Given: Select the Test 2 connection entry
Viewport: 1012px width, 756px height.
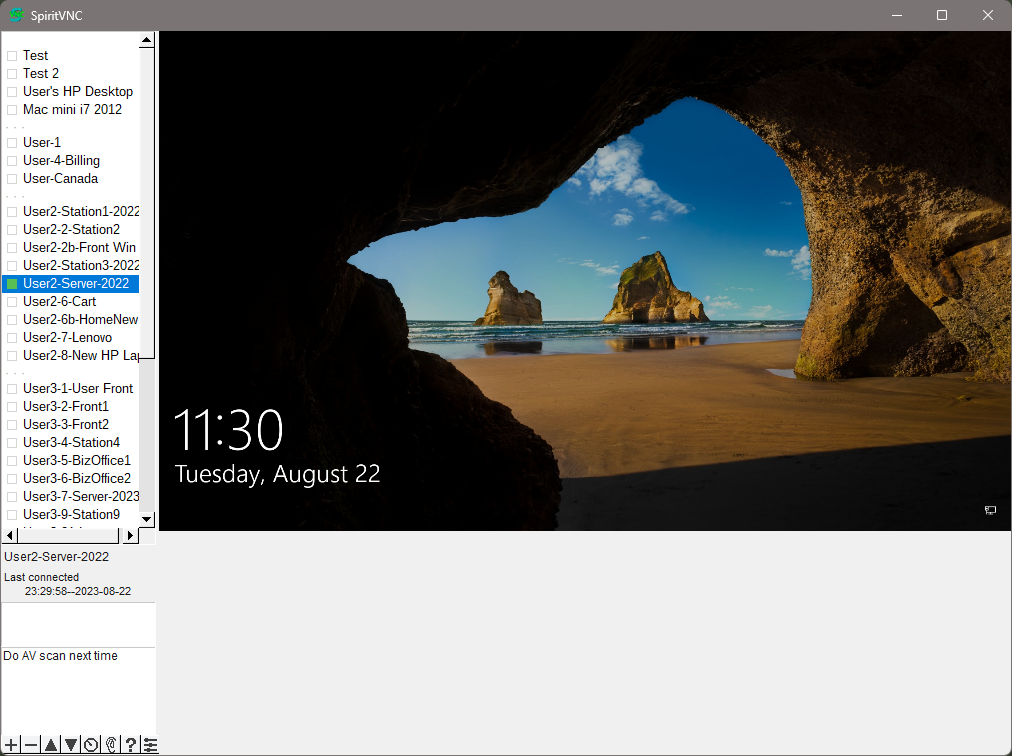Looking at the screenshot, I should click(40, 73).
